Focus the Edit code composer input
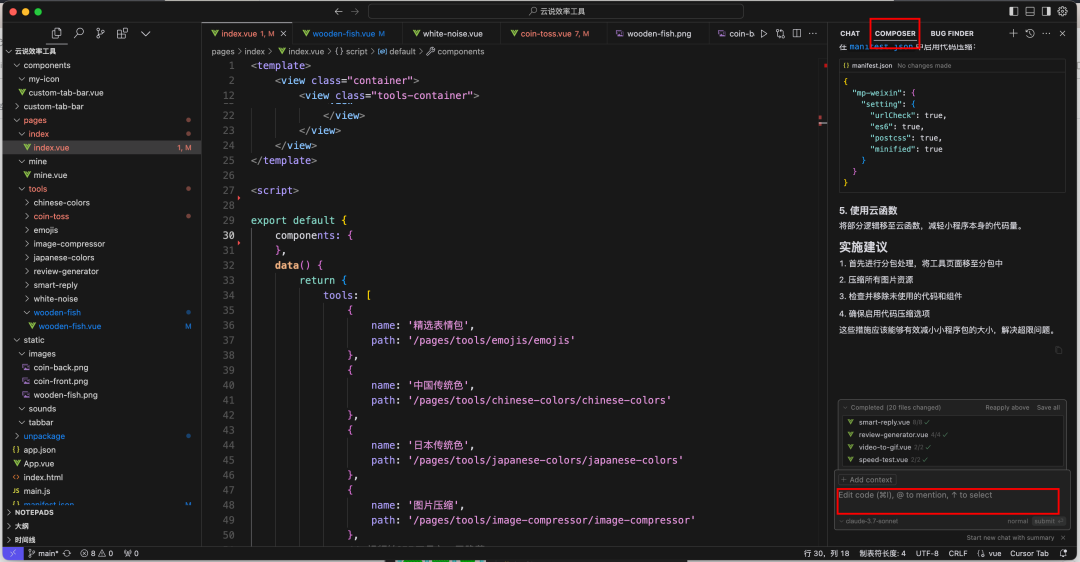Image resolution: width=1080 pixels, height=562 pixels. 948,501
